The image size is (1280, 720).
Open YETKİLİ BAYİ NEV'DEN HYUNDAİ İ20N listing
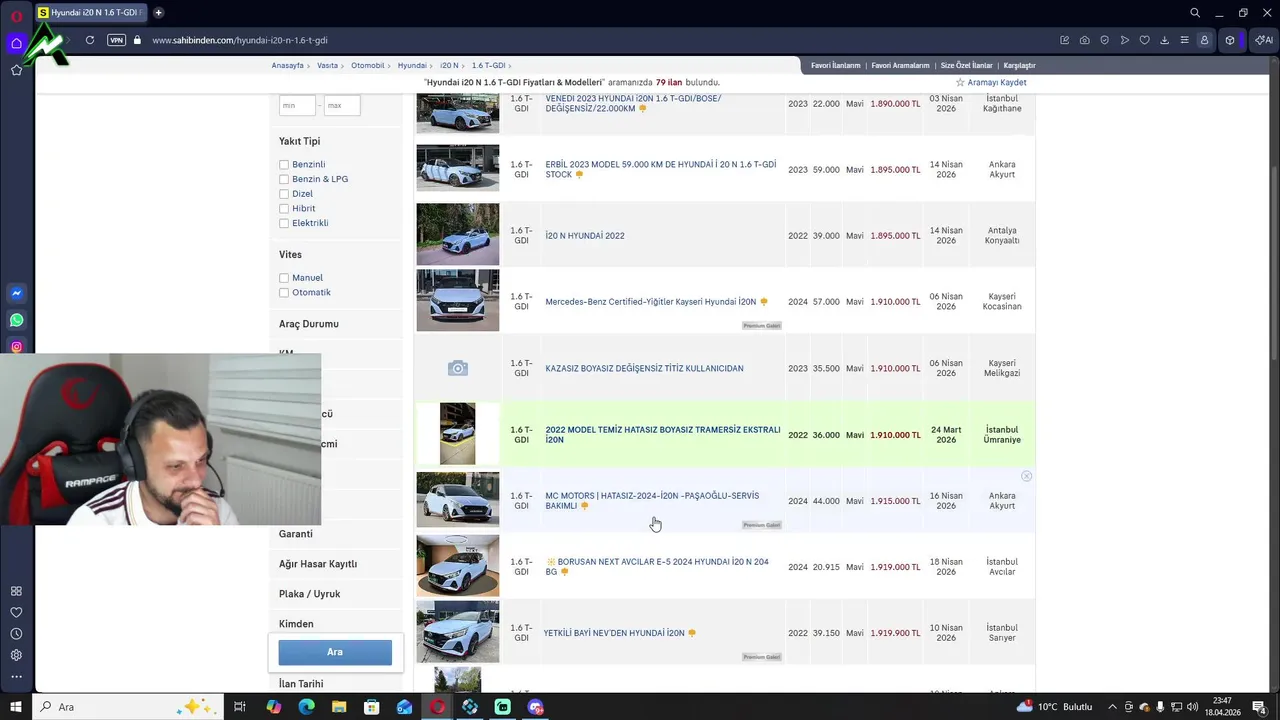[x=614, y=633]
